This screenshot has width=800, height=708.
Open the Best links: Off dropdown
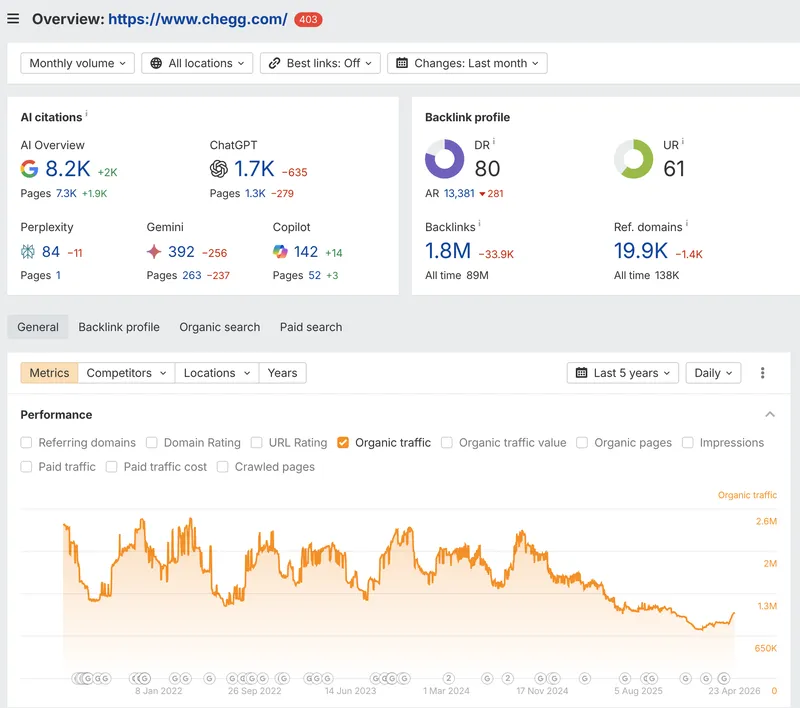[x=320, y=63]
